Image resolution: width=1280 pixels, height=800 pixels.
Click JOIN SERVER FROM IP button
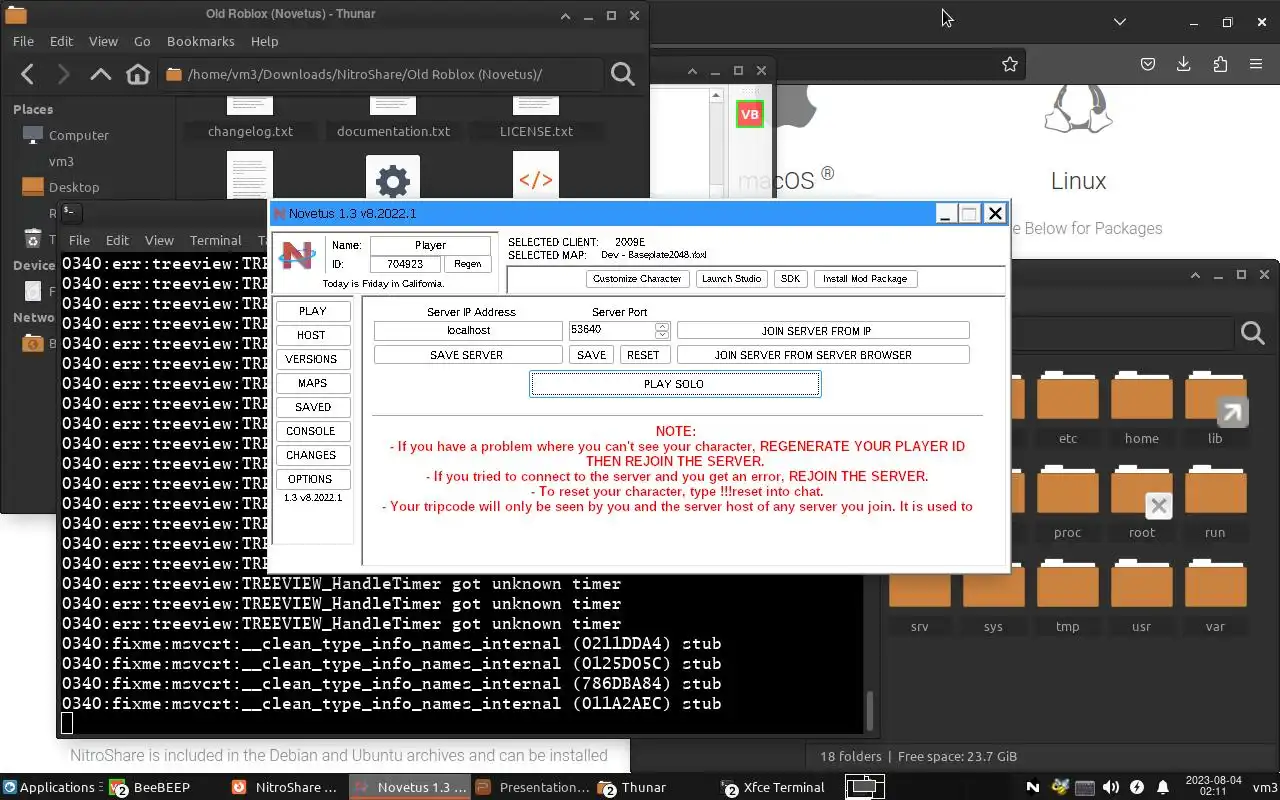pyautogui.click(x=823, y=331)
